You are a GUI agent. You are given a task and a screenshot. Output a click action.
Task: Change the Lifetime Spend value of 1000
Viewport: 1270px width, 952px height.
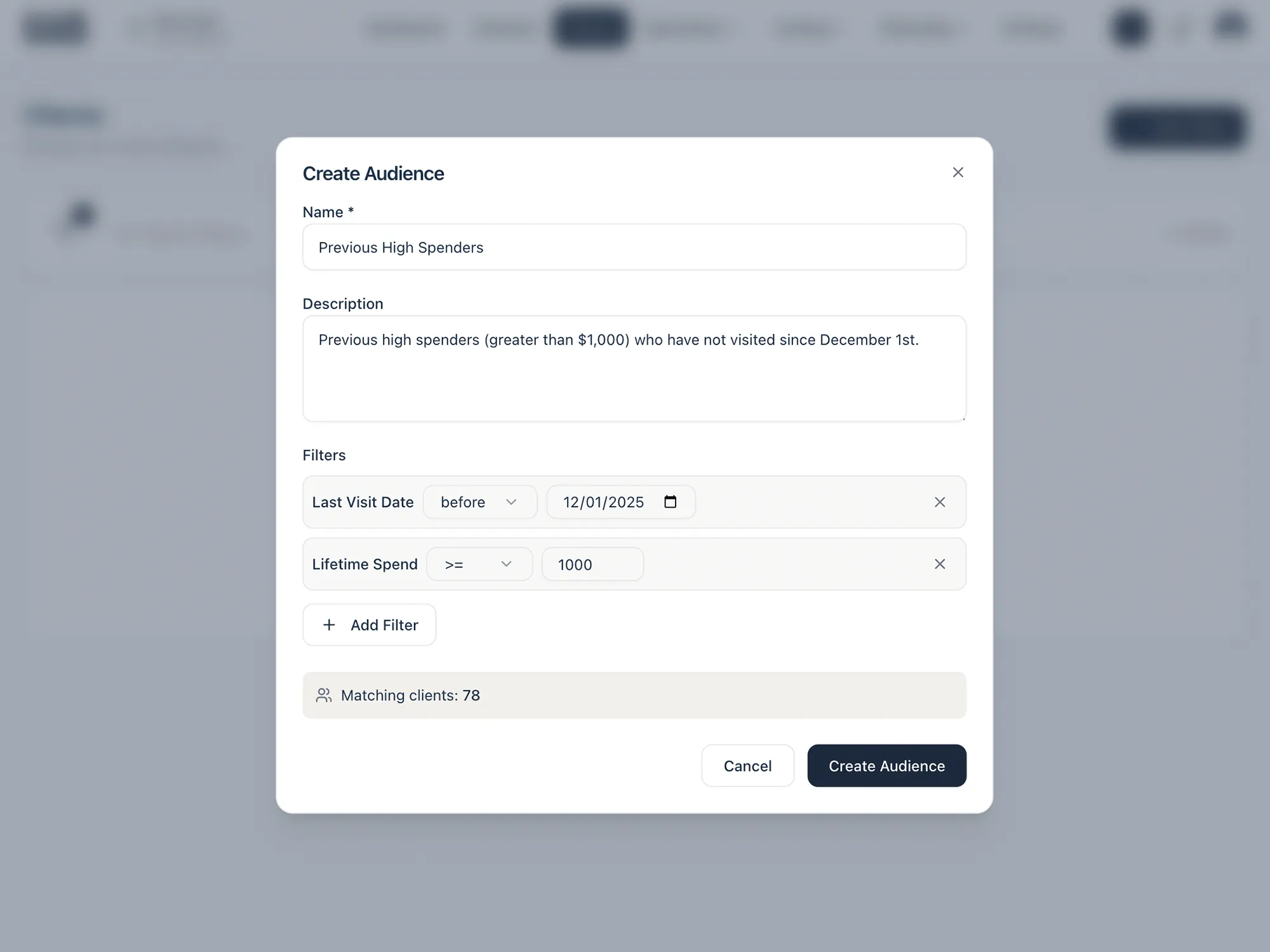(592, 564)
